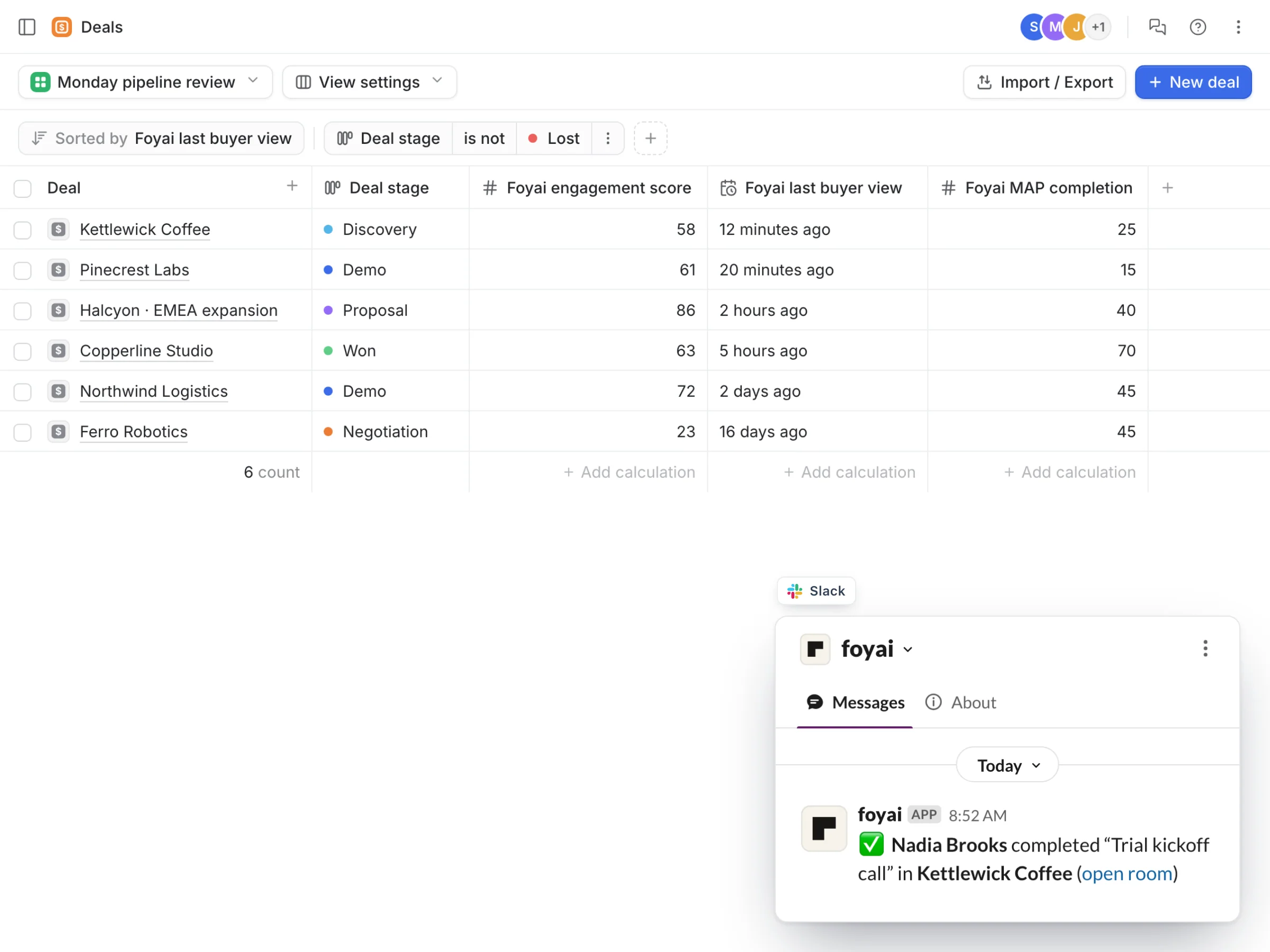Click Foyai engagement score column header

pyautogui.click(x=588, y=188)
